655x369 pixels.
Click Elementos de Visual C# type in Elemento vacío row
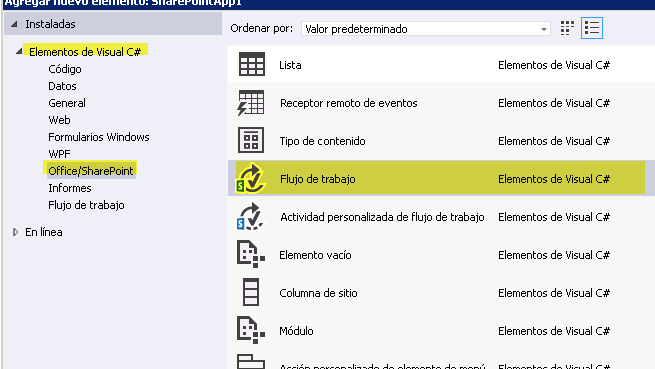tap(554, 255)
